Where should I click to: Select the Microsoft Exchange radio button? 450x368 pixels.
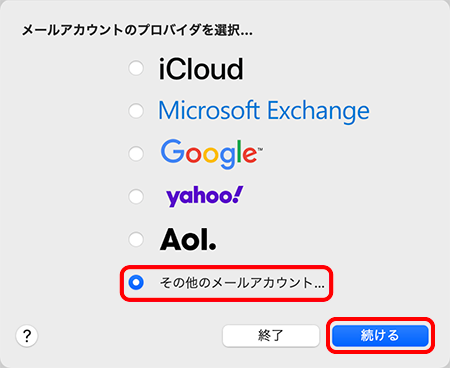[136, 111]
